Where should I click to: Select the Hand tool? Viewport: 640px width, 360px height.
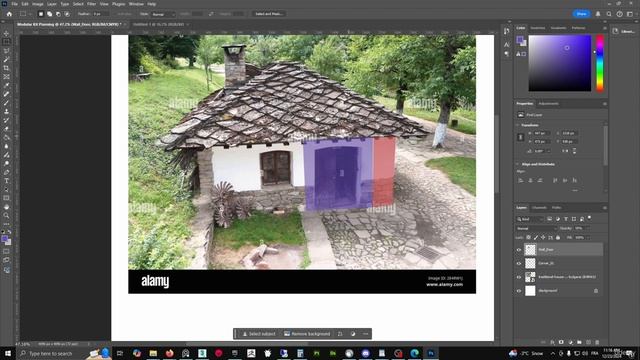[6, 207]
